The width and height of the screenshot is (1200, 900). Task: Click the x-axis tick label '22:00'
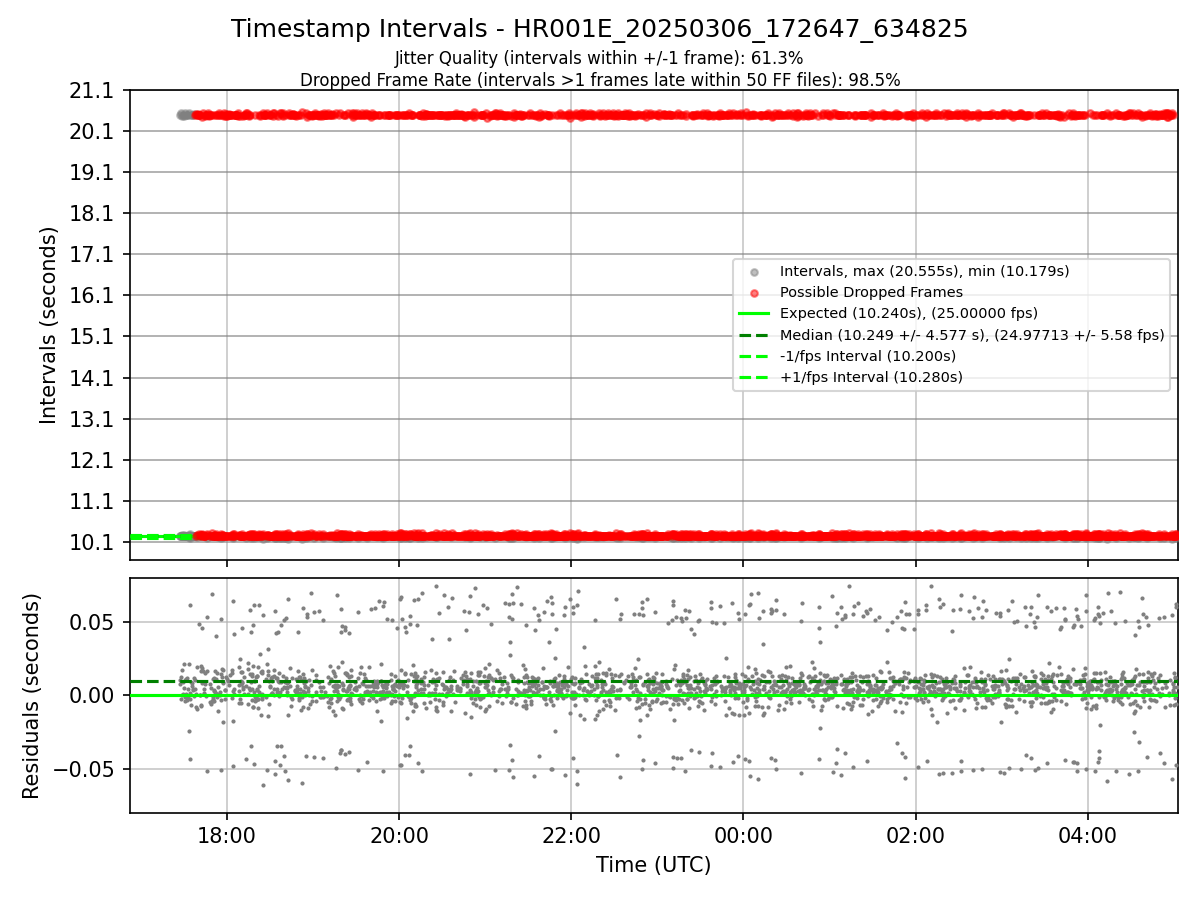click(x=571, y=834)
